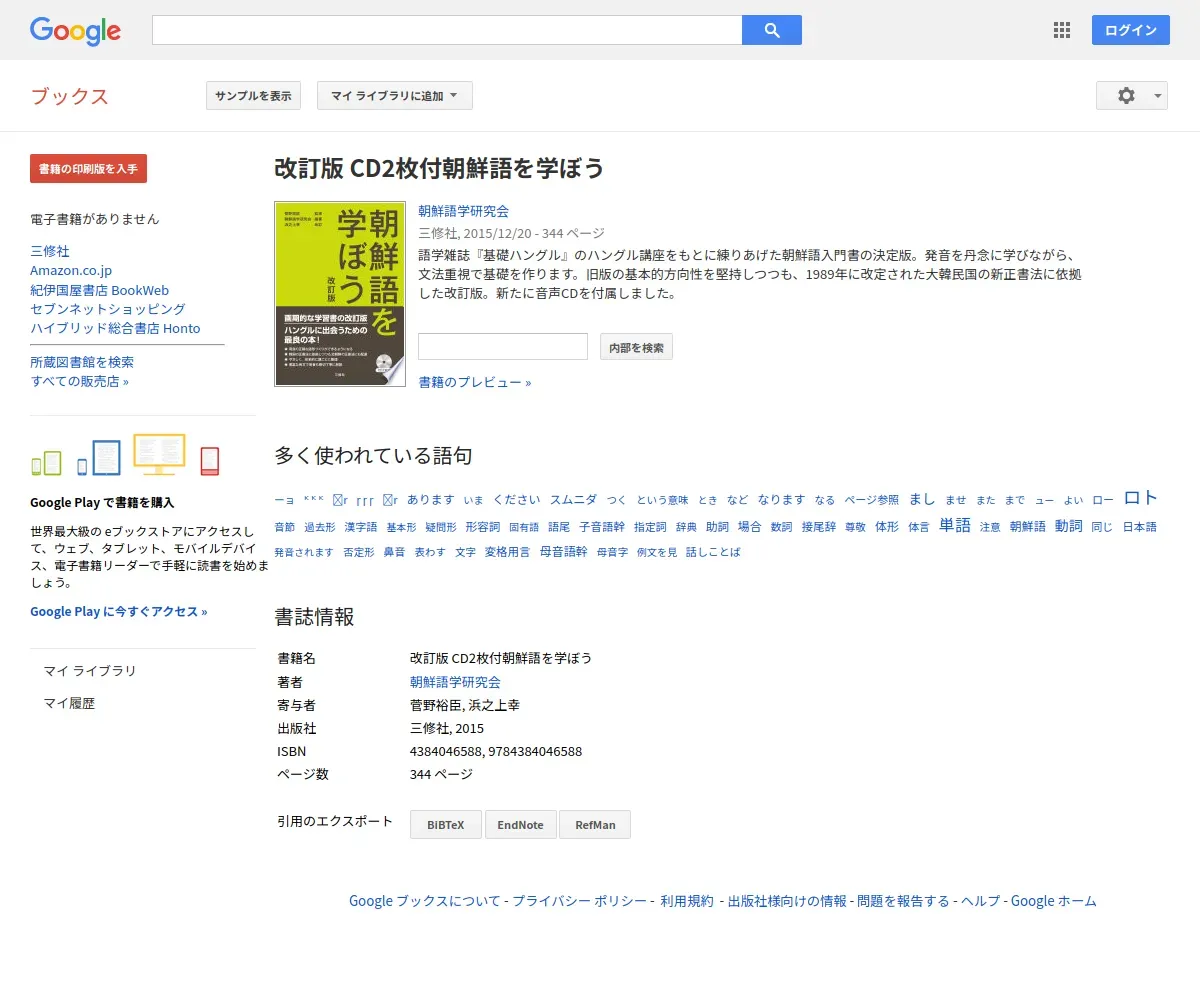
Task: Click 内部を検索 button
Action: pyautogui.click(x=636, y=347)
